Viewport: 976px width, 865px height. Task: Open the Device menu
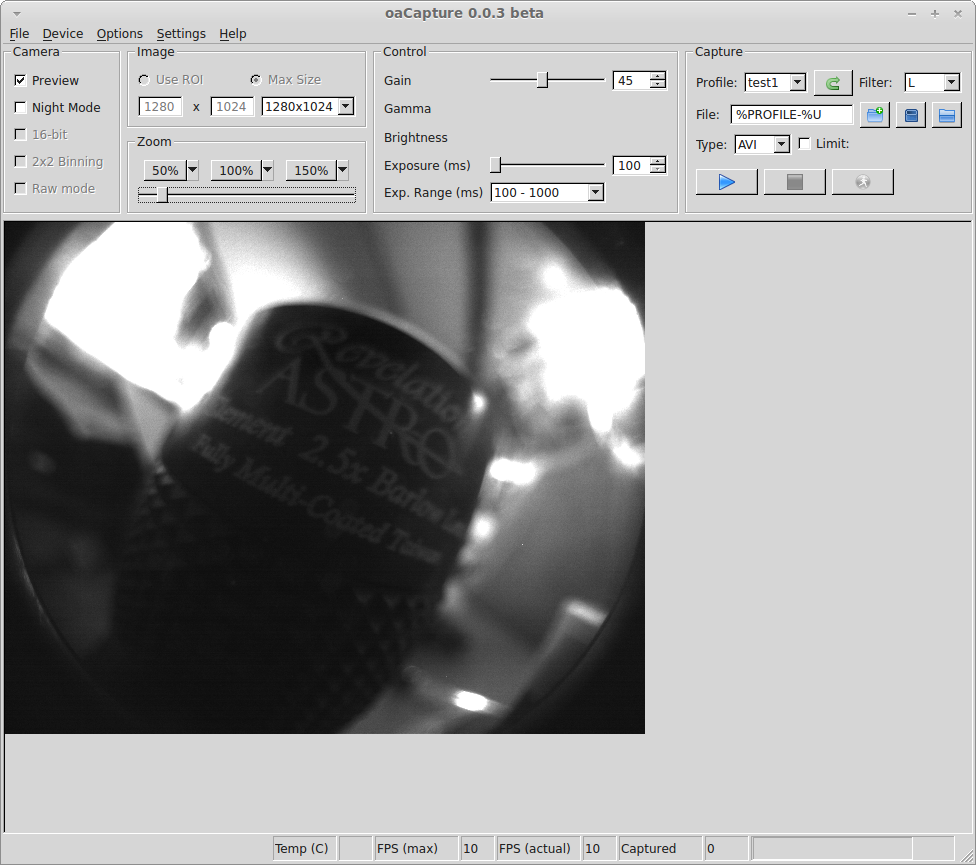coord(63,34)
